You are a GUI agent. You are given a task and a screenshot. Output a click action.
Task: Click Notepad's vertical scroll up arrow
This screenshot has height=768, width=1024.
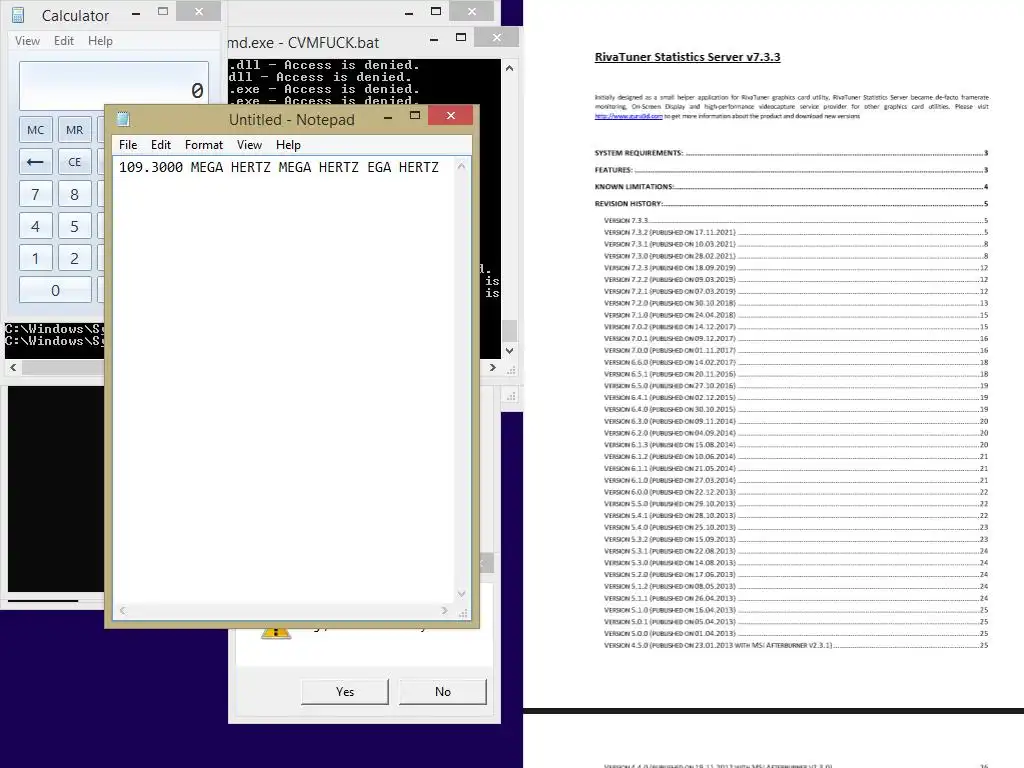(462, 167)
